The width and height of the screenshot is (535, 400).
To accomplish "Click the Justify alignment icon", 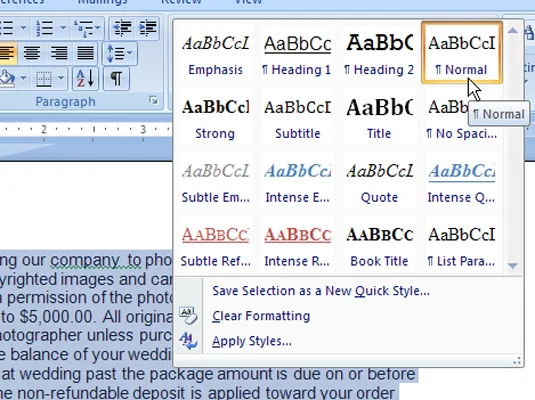I will 85,53.
